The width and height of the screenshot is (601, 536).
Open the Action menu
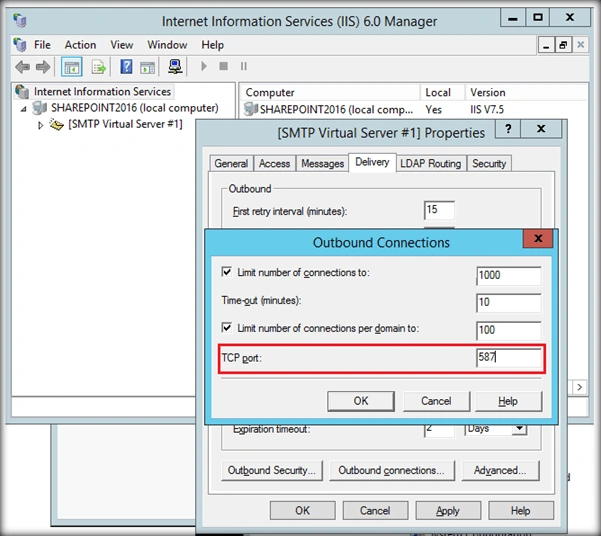pyautogui.click(x=80, y=45)
